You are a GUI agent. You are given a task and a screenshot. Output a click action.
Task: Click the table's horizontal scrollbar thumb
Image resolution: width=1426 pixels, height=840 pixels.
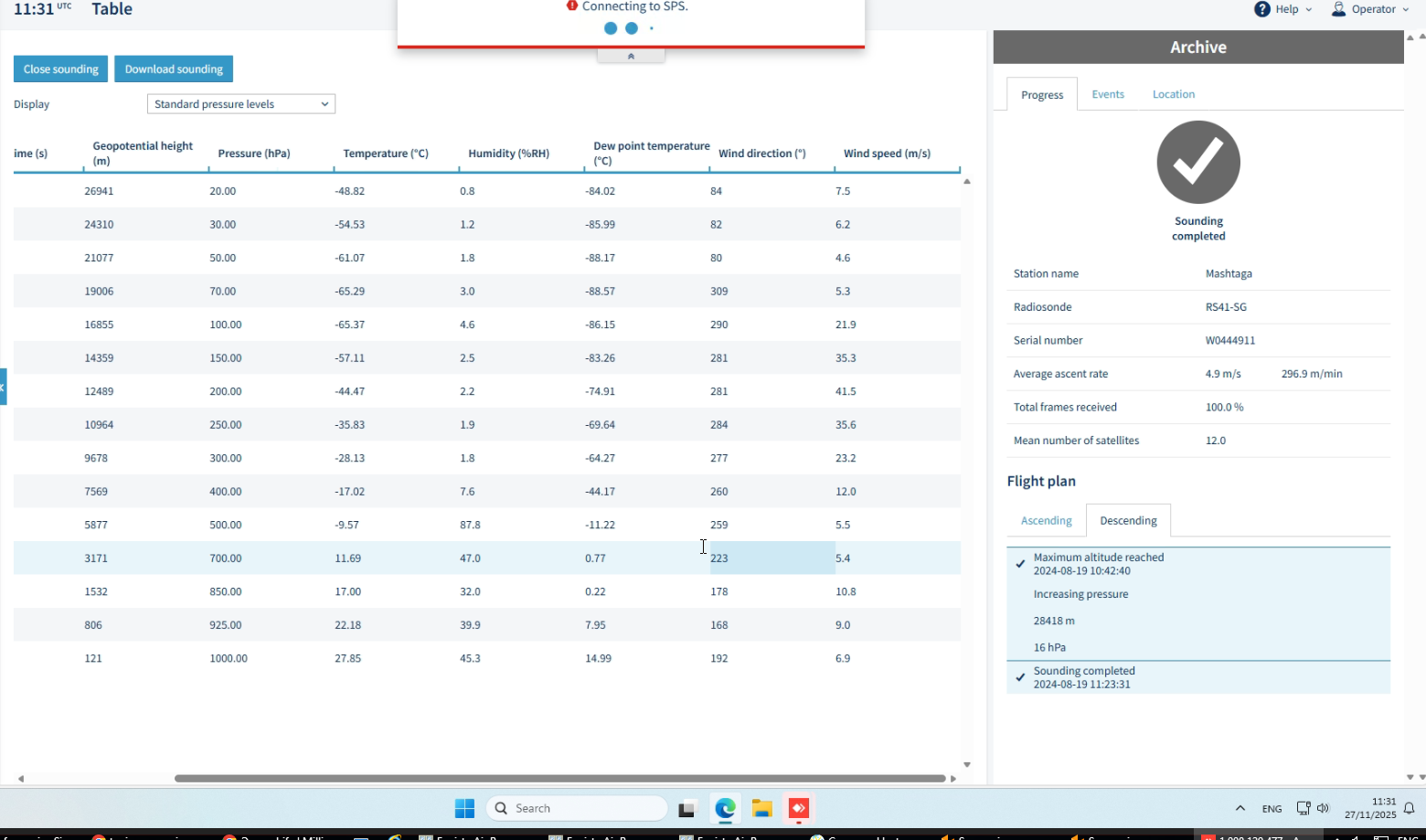559,779
